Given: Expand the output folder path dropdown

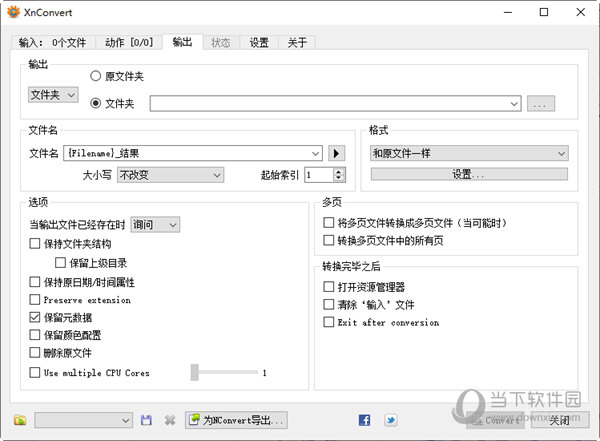Looking at the screenshot, I should click(514, 104).
